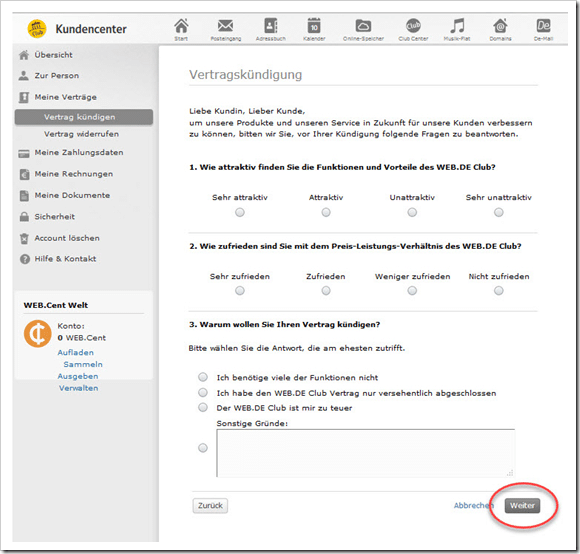Screen dimensions: 580x554
Task: Click the Meine Rechnungen invoice icon
Action: pyautogui.click(x=24, y=174)
